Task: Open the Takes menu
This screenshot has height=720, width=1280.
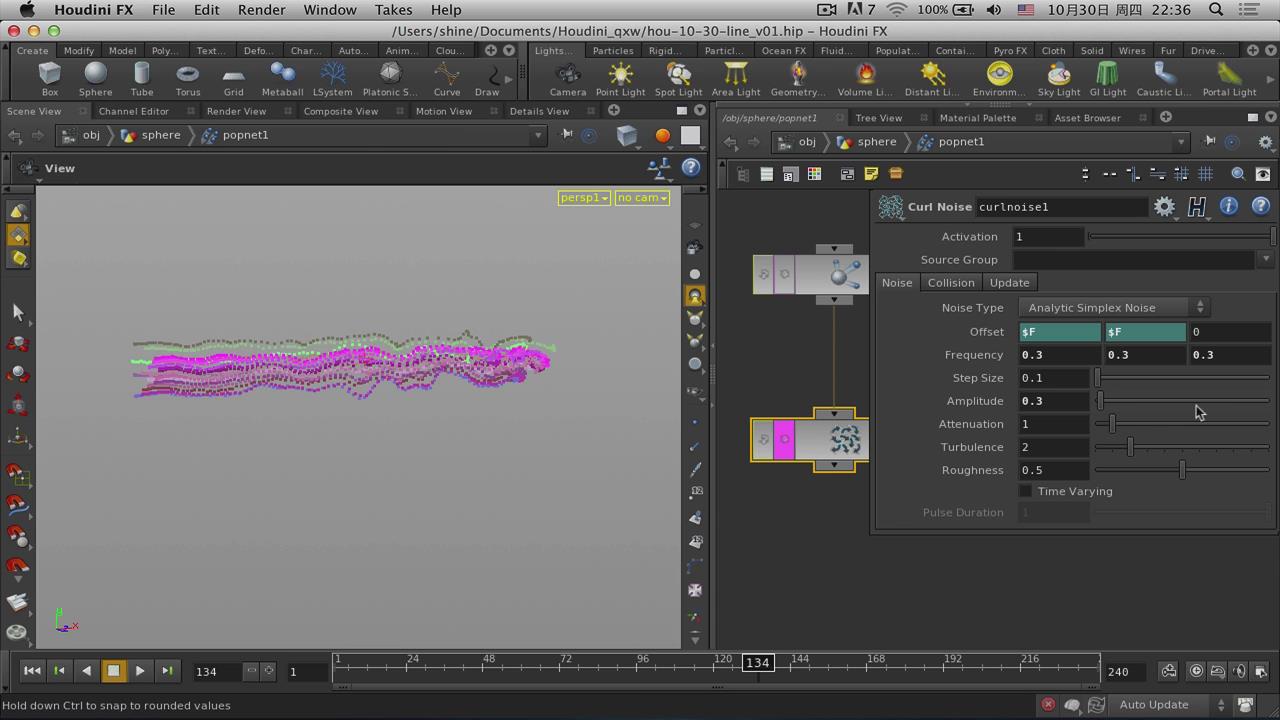Action: click(393, 10)
